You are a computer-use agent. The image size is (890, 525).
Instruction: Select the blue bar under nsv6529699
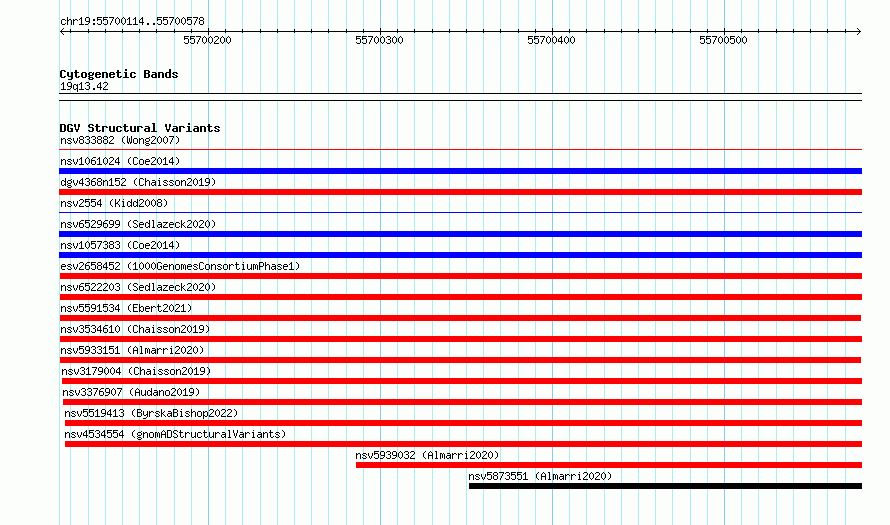click(x=460, y=234)
